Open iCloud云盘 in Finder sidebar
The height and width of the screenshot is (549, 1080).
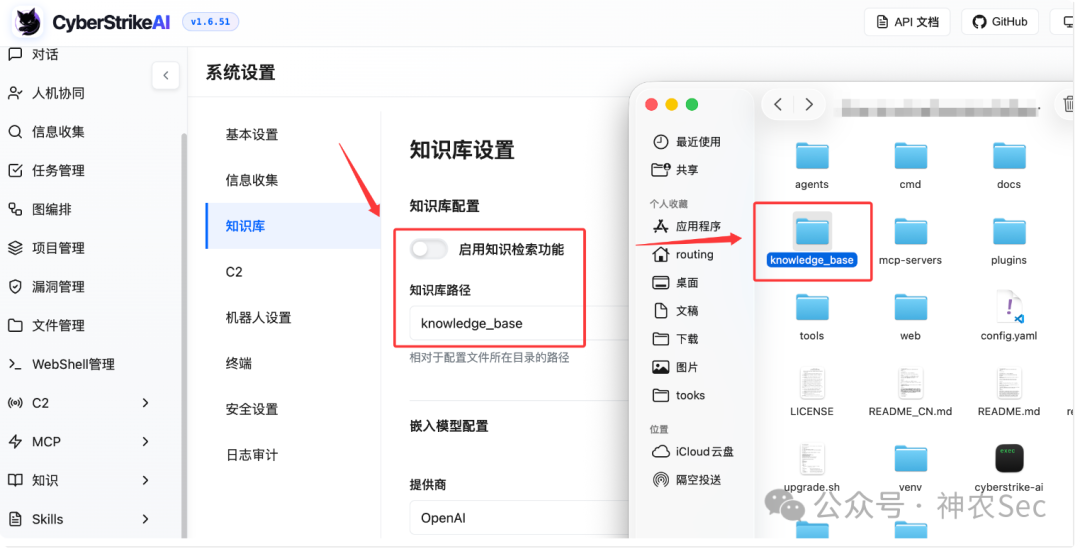pos(693,452)
